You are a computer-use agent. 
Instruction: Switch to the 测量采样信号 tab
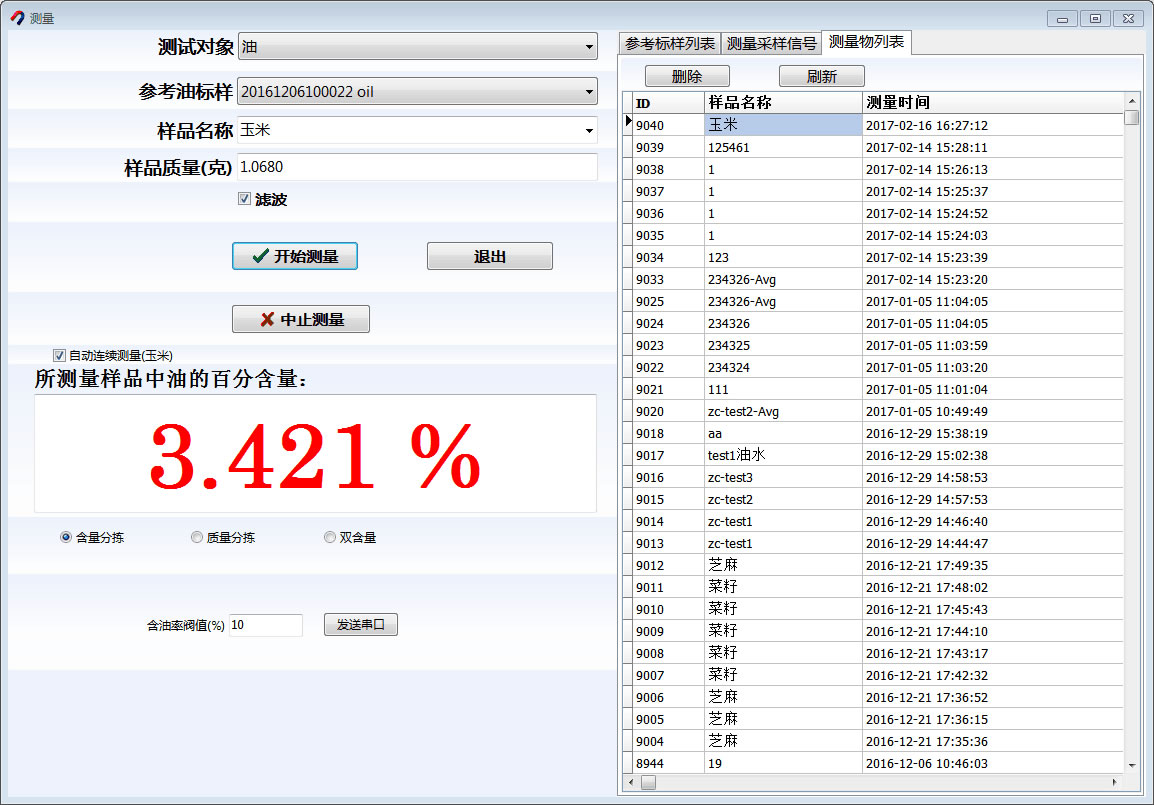point(772,42)
